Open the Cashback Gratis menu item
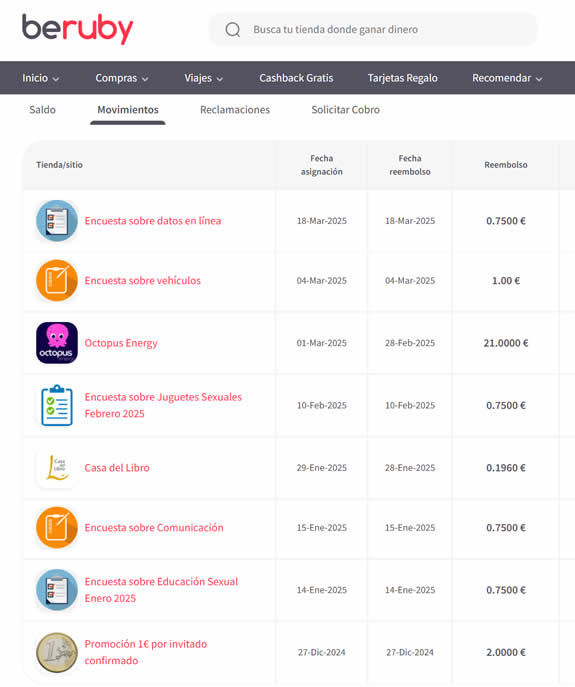The width and height of the screenshot is (575, 687). click(x=296, y=78)
